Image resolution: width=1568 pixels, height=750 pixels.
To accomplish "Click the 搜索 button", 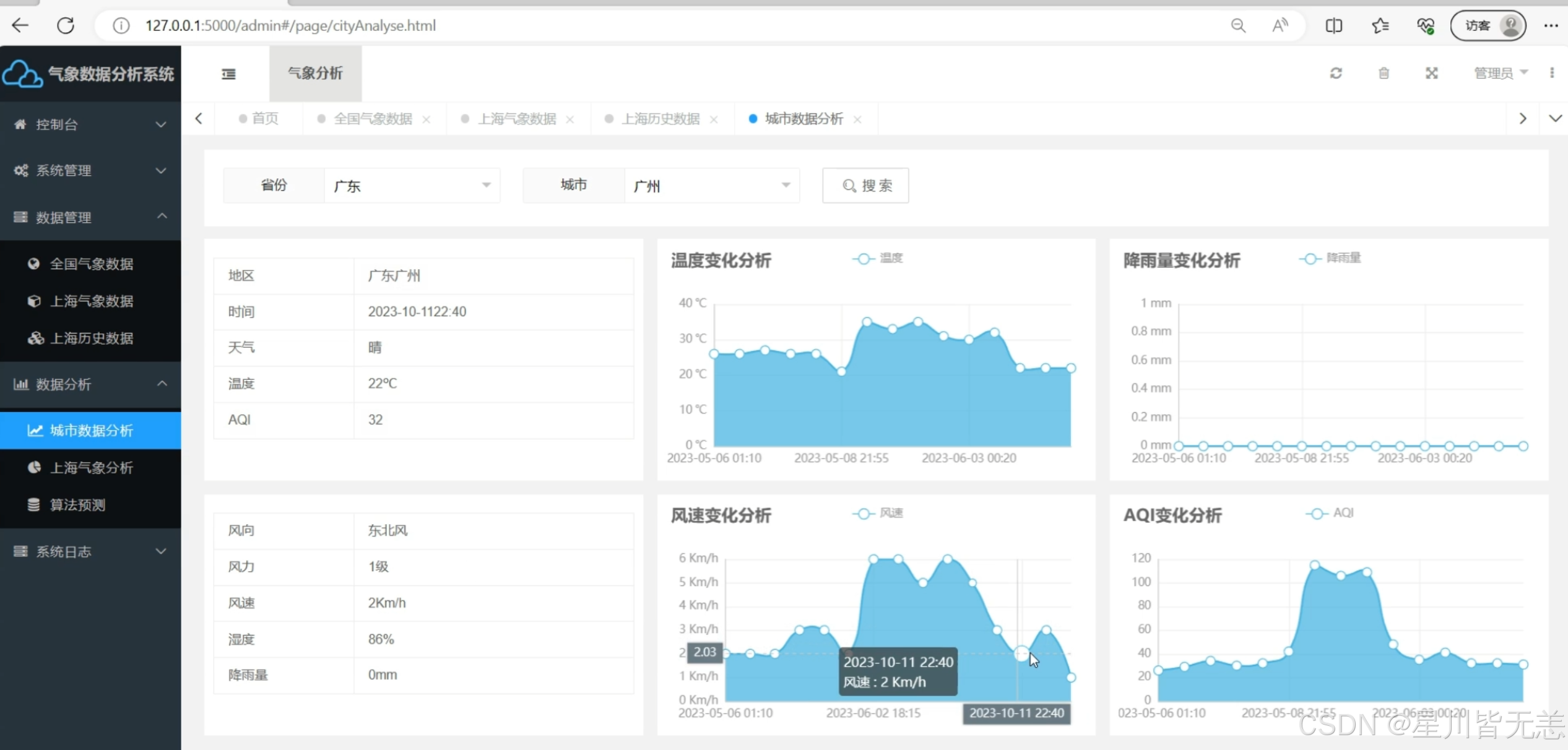I will pos(865,186).
